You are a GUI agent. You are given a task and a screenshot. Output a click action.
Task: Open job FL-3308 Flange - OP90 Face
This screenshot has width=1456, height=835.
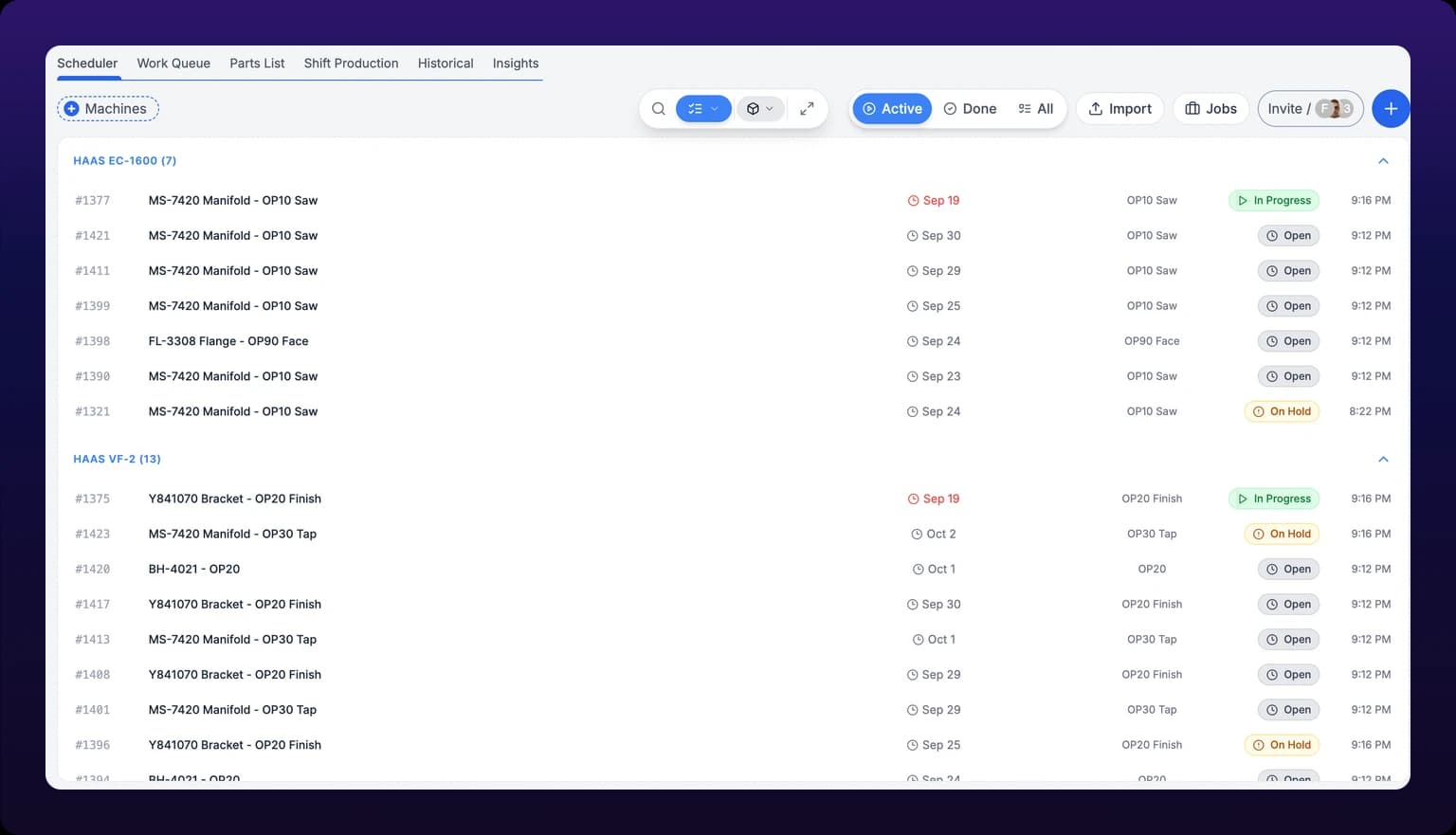pos(228,341)
